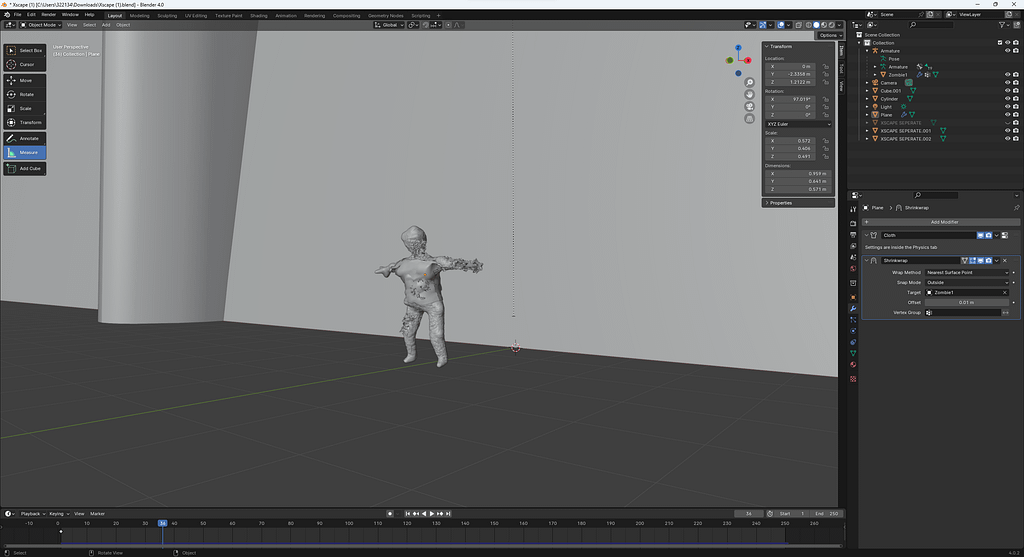This screenshot has height=557, width=1024.
Task: Click the Add Modifier button
Action: pos(943,222)
